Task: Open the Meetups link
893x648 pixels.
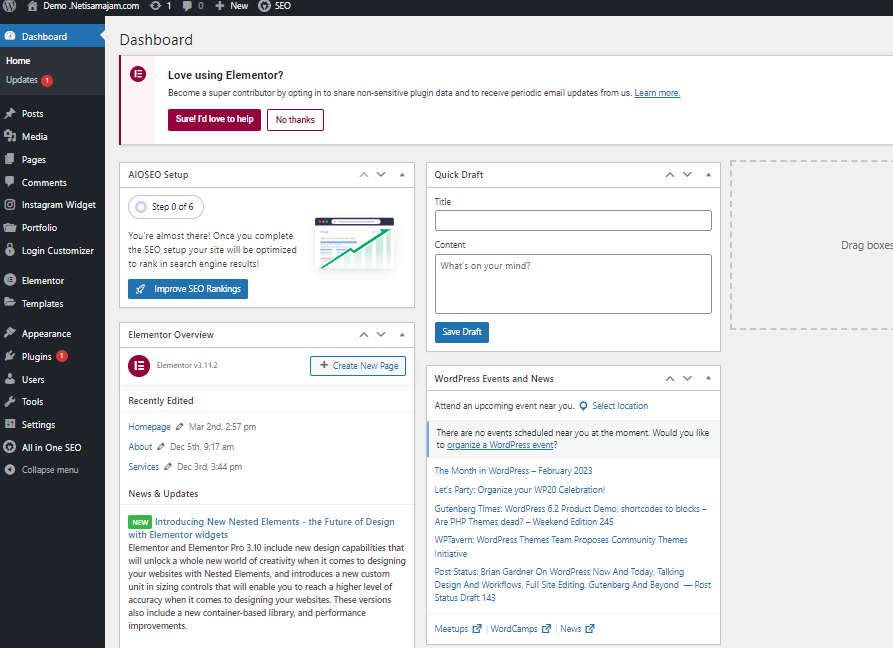Action: (458, 629)
